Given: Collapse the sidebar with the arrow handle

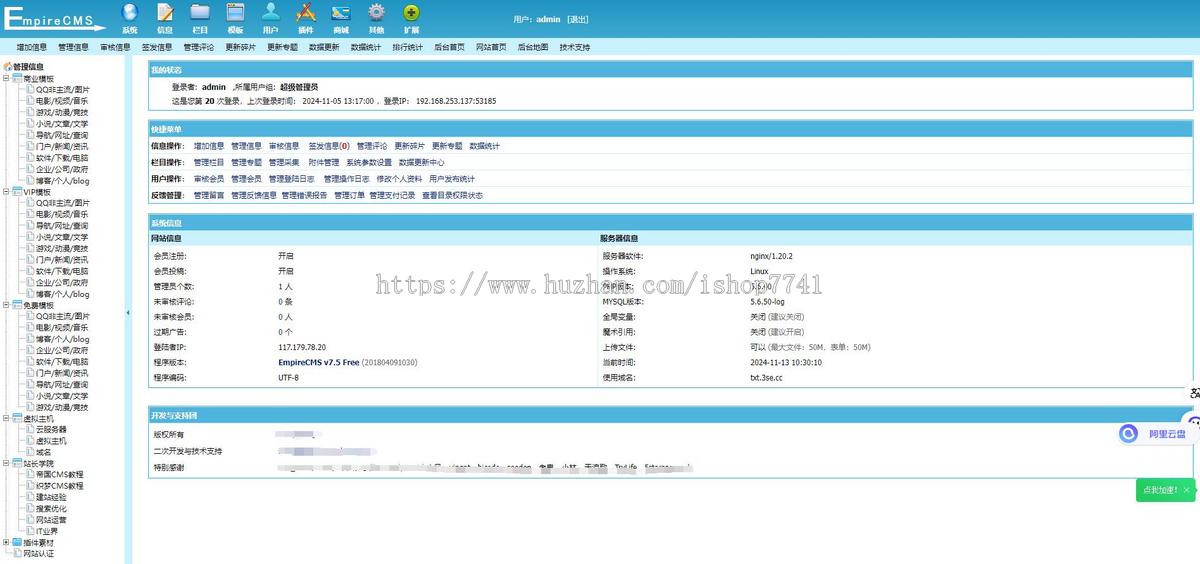Looking at the screenshot, I should click(x=128, y=313).
